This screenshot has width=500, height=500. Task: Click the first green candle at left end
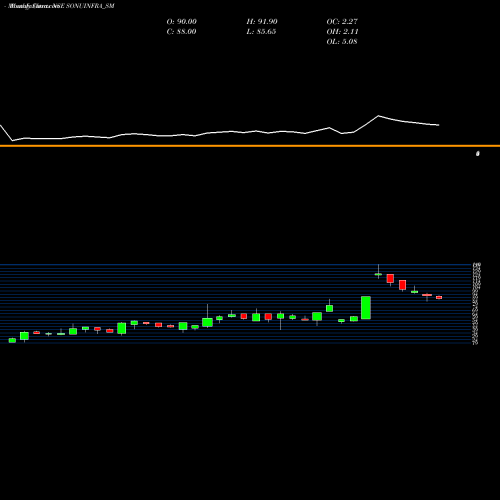click(x=12, y=340)
